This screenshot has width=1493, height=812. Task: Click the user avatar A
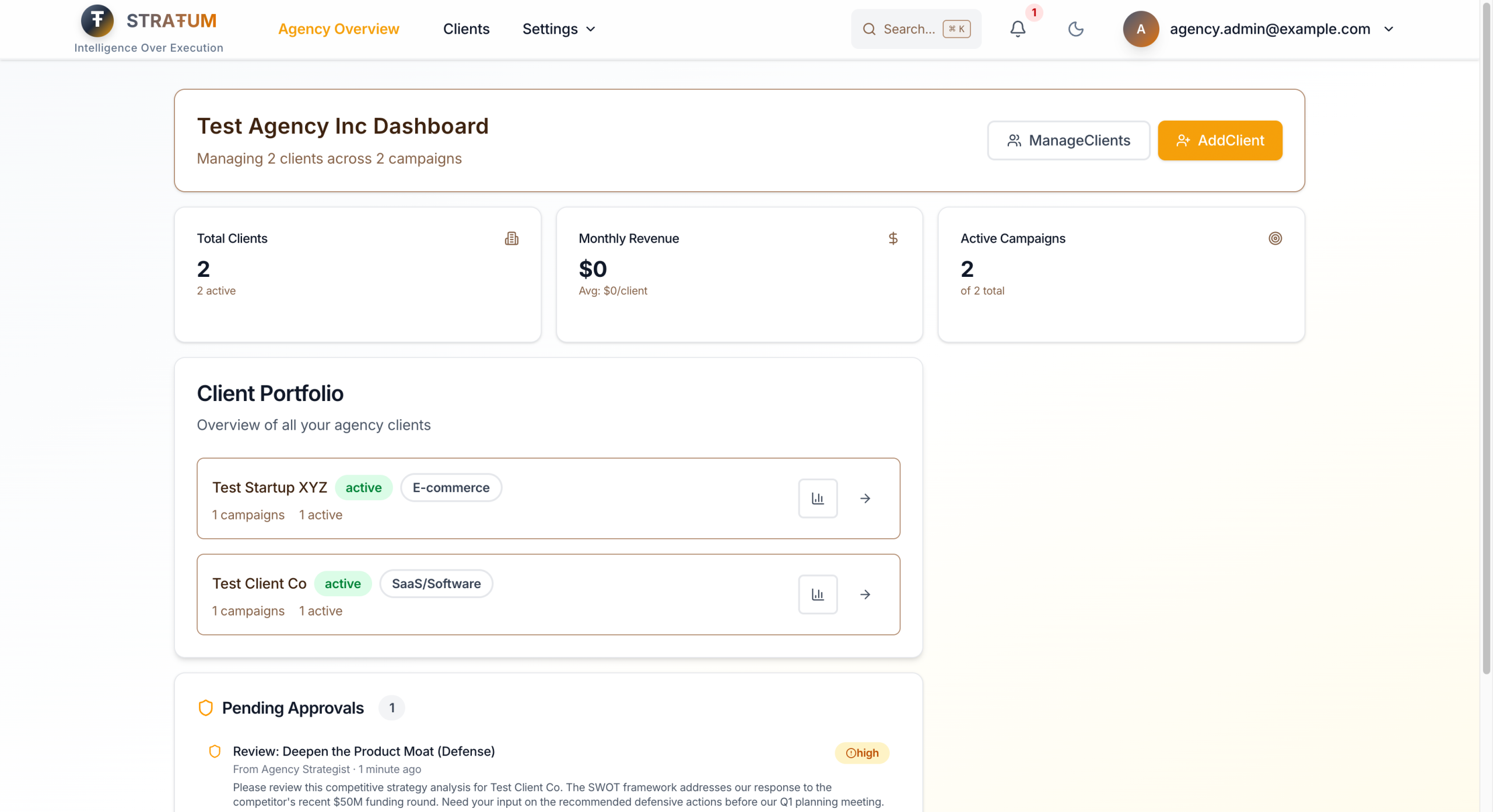coord(1141,29)
